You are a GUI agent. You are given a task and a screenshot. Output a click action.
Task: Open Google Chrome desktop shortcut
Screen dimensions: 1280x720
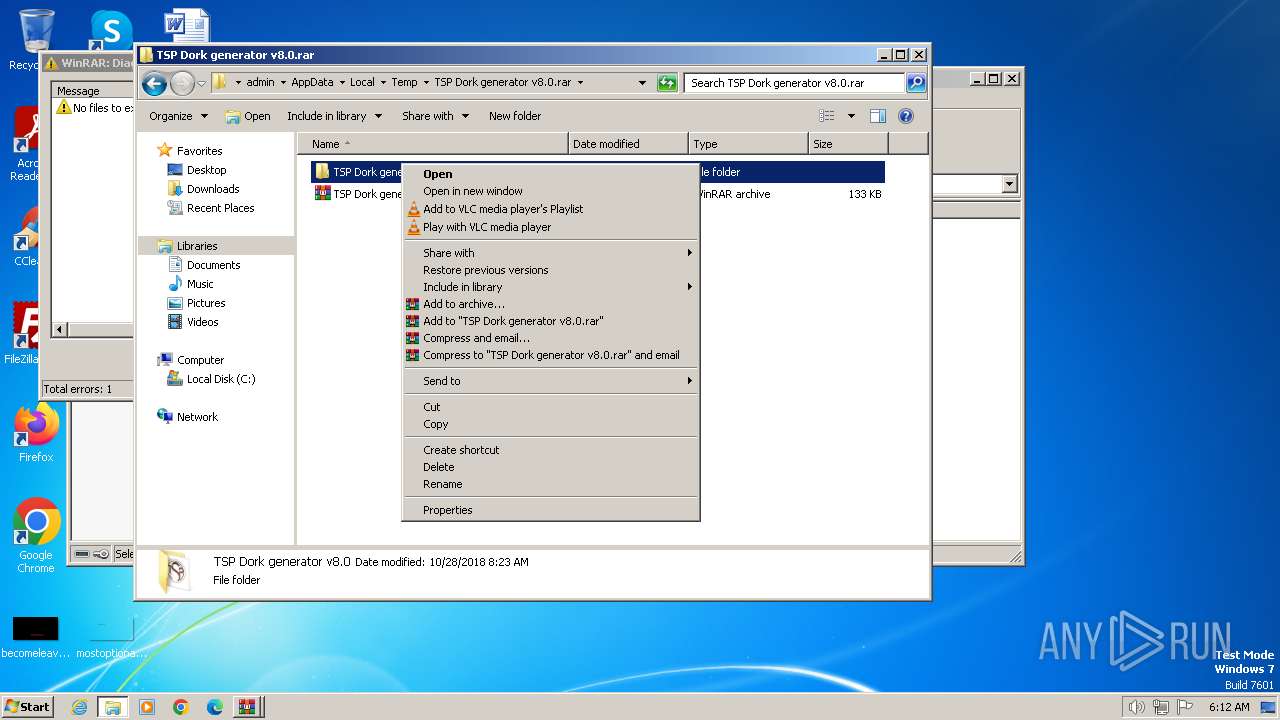coord(36,536)
